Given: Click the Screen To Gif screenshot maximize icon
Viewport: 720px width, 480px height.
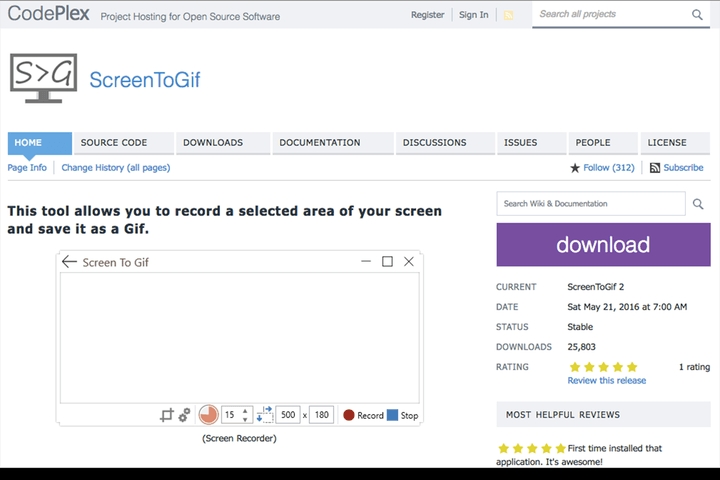Looking at the screenshot, I should coord(387,261).
